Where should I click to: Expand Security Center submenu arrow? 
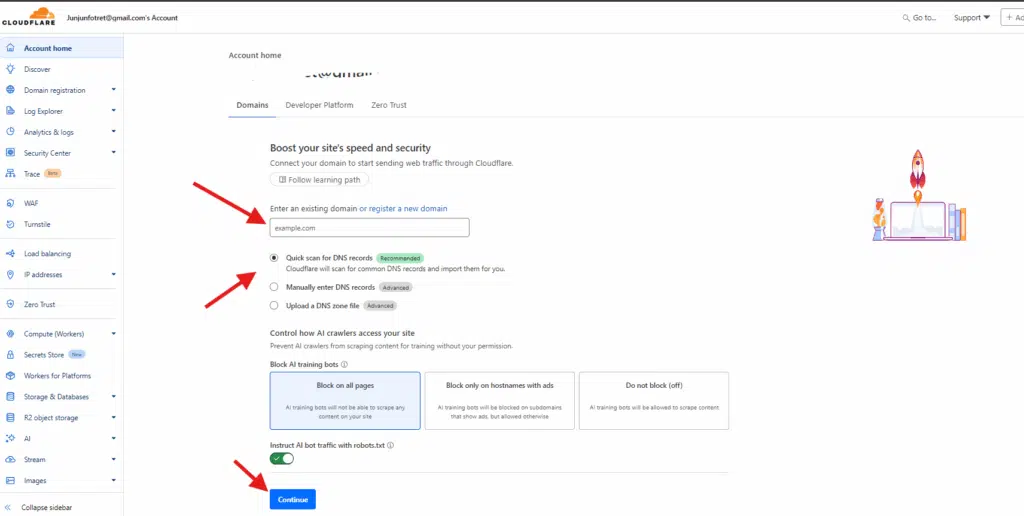pyautogui.click(x=114, y=152)
